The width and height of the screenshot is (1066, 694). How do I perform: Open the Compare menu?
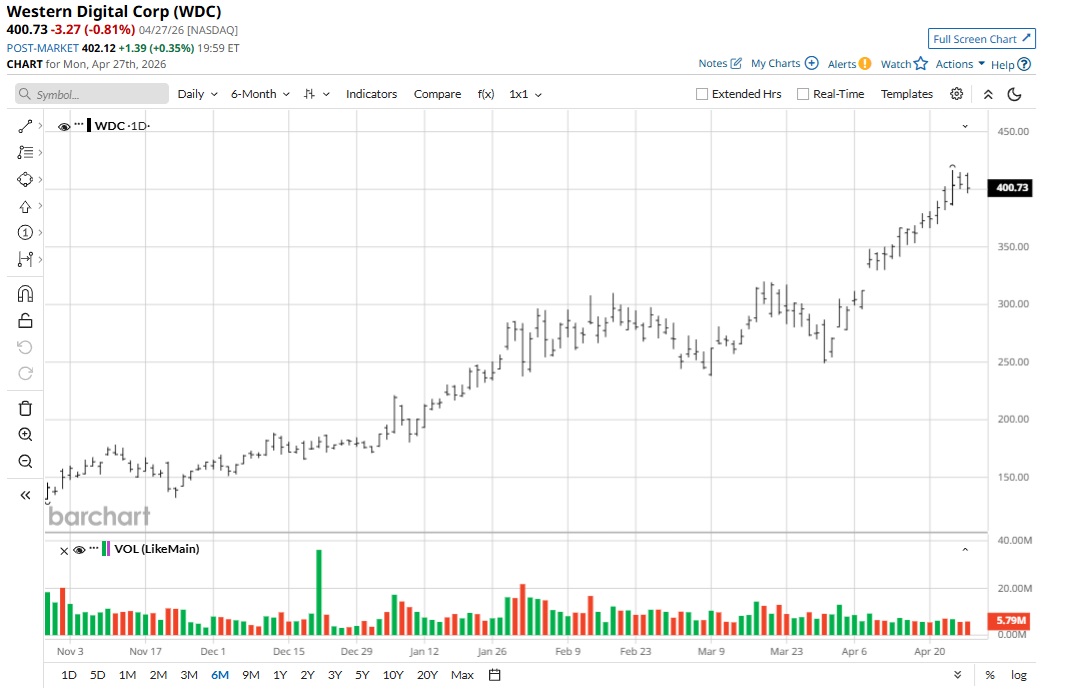tap(437, 94)
